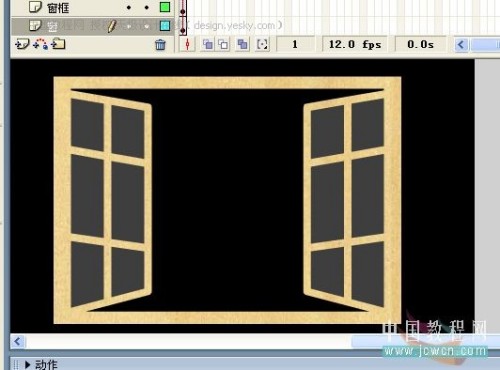
Task: Click the Add Motion Guide icon
Action: tap(40, 44)
